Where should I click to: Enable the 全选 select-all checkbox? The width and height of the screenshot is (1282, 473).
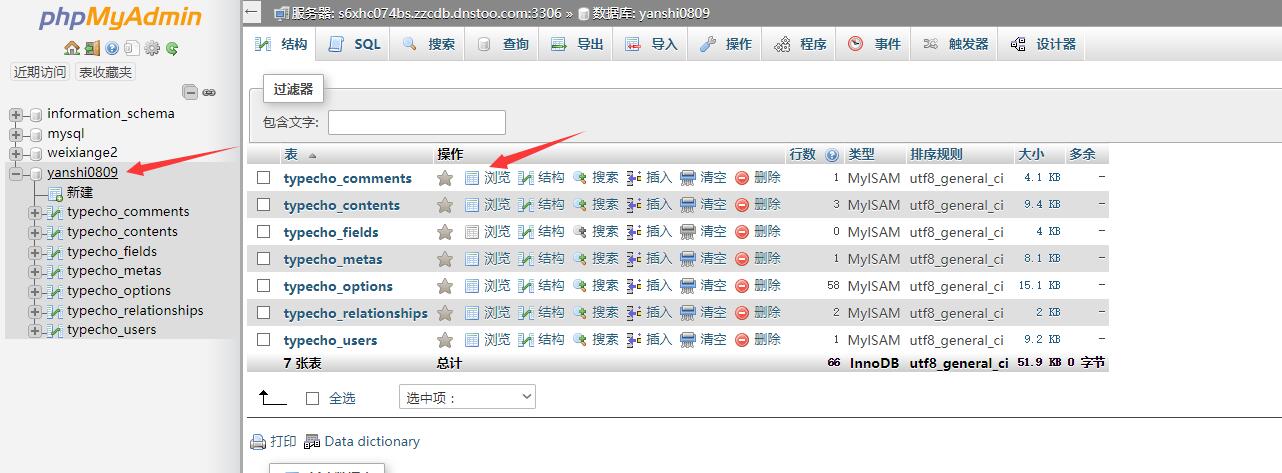point(312,398)
